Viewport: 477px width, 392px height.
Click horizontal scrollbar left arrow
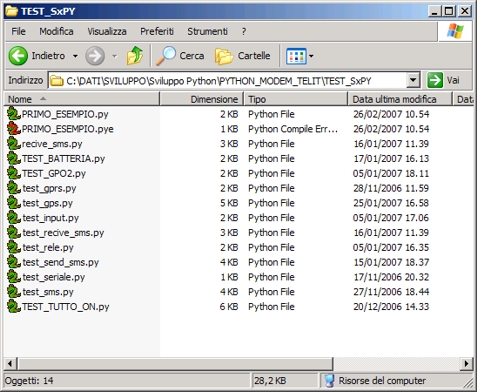pos(10,363)
